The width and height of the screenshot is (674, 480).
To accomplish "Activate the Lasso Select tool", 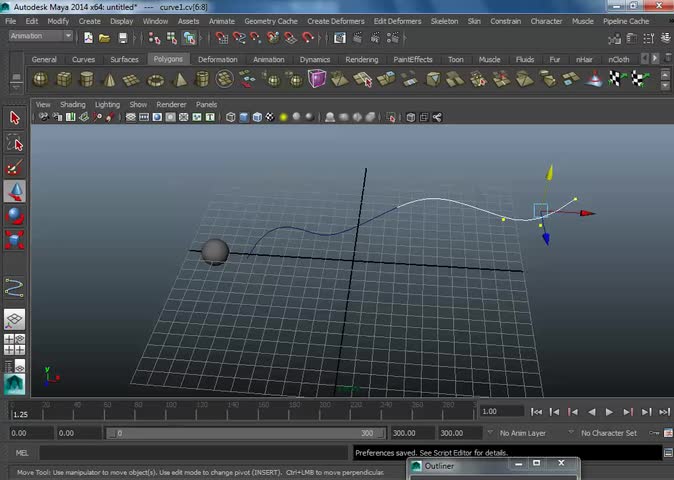I will (14, 143).
